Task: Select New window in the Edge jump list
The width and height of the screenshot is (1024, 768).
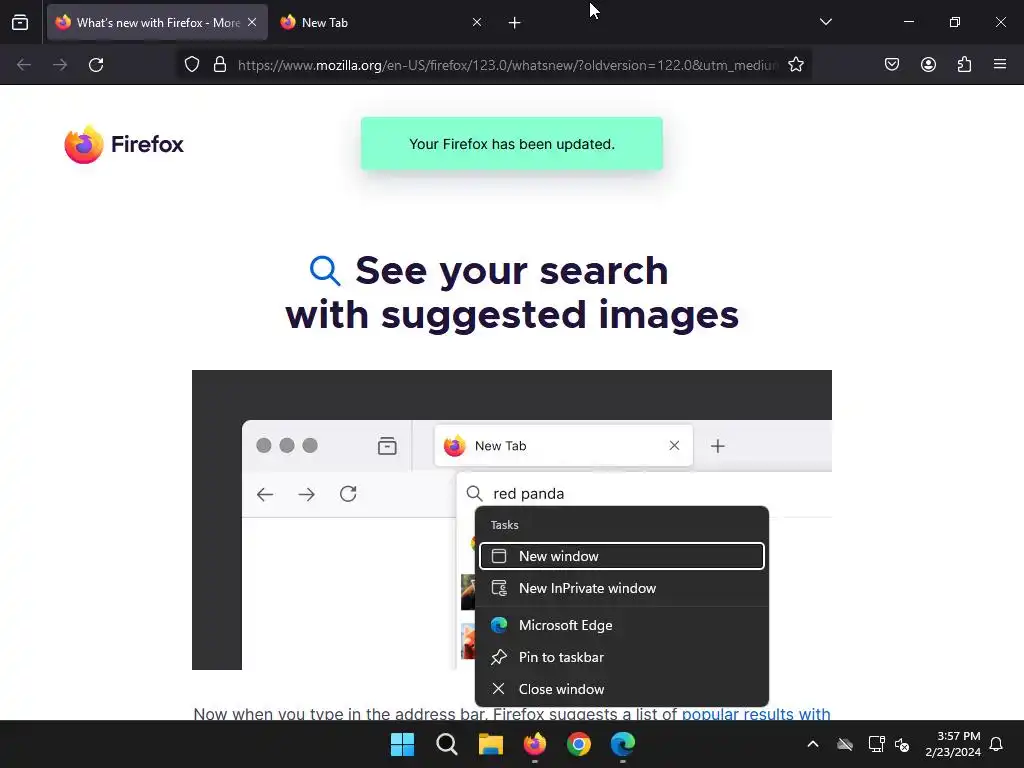Action: pos(622,556)
